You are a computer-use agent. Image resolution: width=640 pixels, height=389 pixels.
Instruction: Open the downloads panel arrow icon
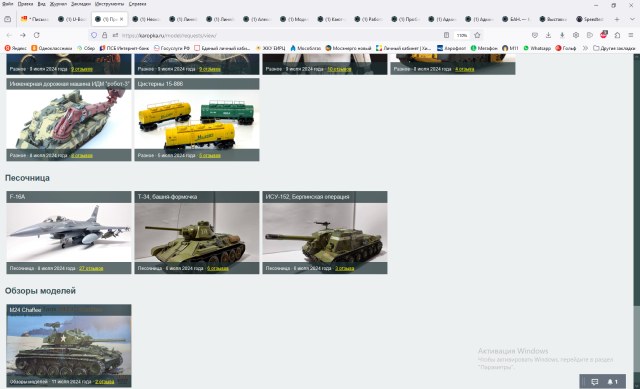[548, 36]
